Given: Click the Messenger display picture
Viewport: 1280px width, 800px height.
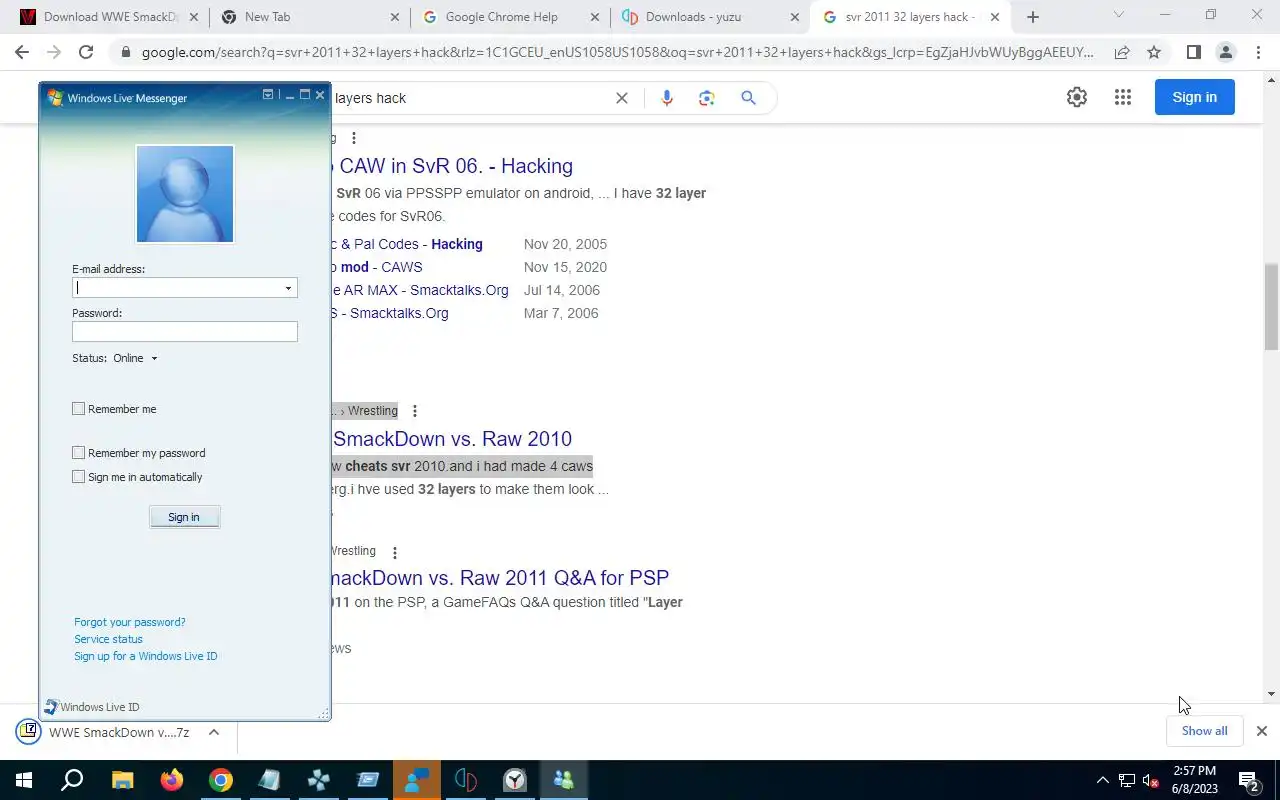Looking at the screenshot, I should click(185, 194).
